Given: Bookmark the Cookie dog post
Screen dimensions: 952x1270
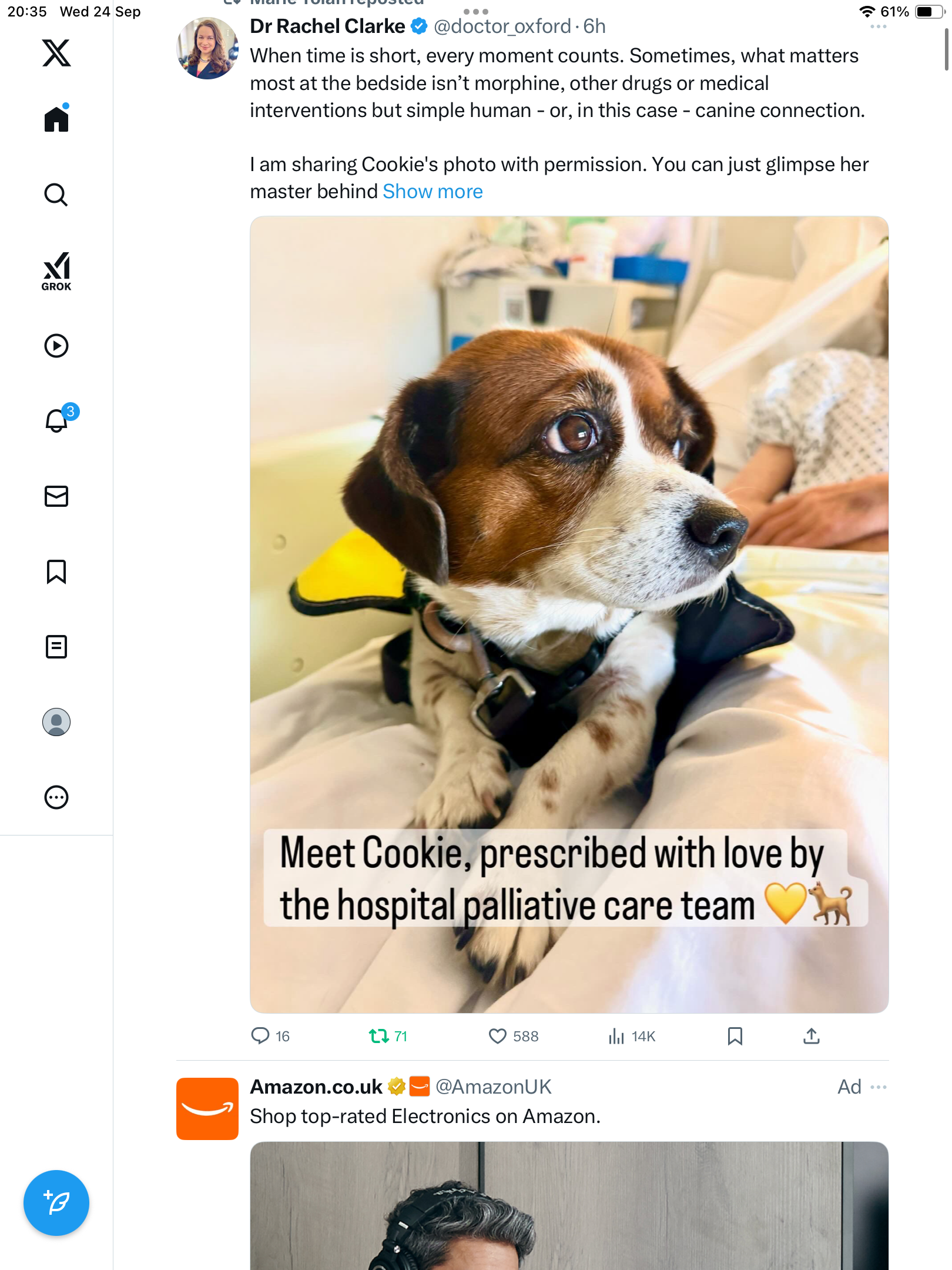Looking at the screenshot, I should pos(735,1036).
